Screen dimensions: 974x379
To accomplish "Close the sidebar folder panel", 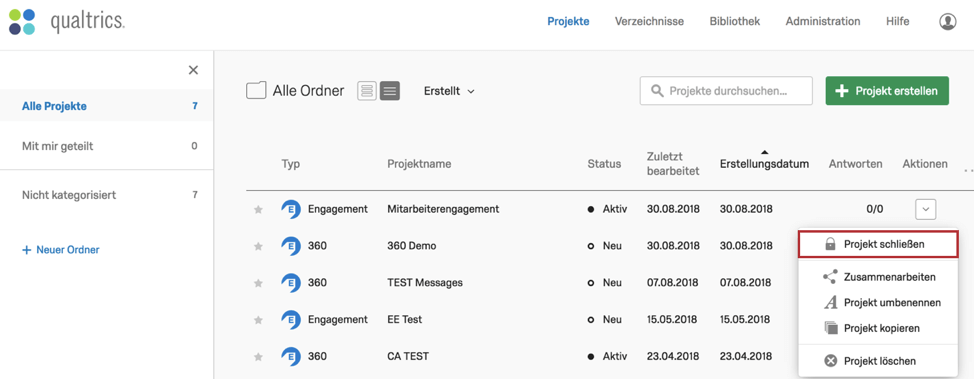I will pyautogui.click(x=193, y=70).
